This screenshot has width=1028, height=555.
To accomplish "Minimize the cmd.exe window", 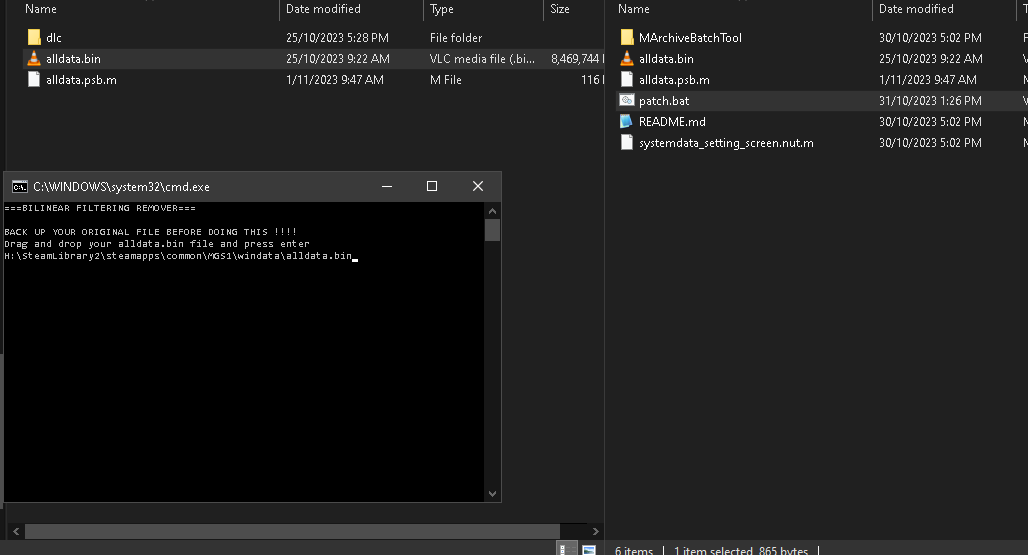I will (x=387, y=186).
